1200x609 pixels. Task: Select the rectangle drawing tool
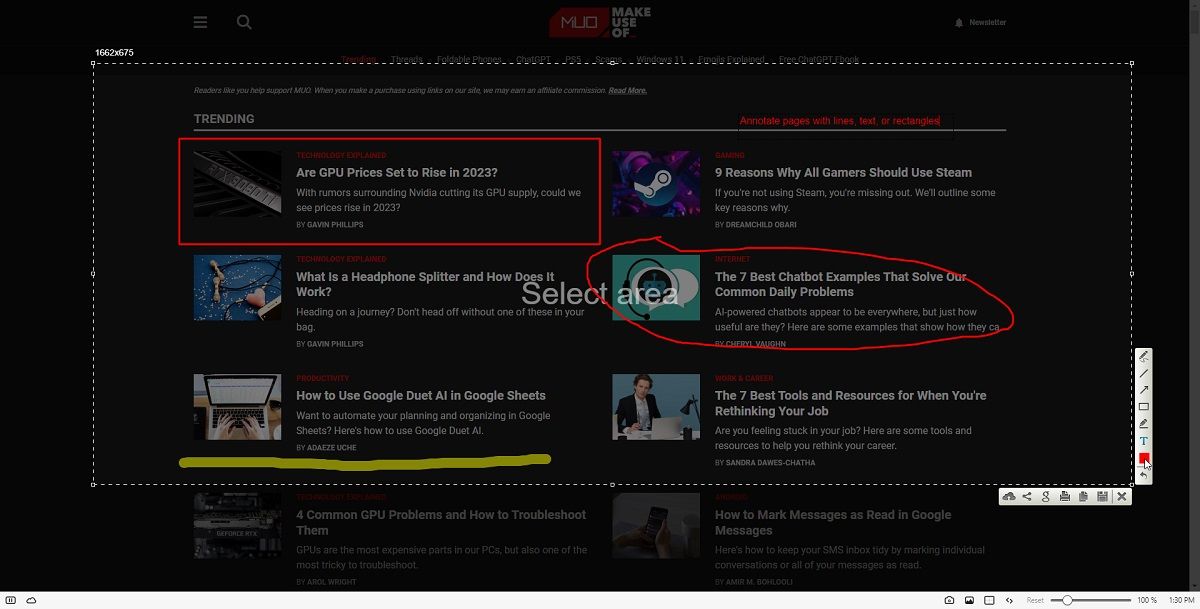(1144, 407)
